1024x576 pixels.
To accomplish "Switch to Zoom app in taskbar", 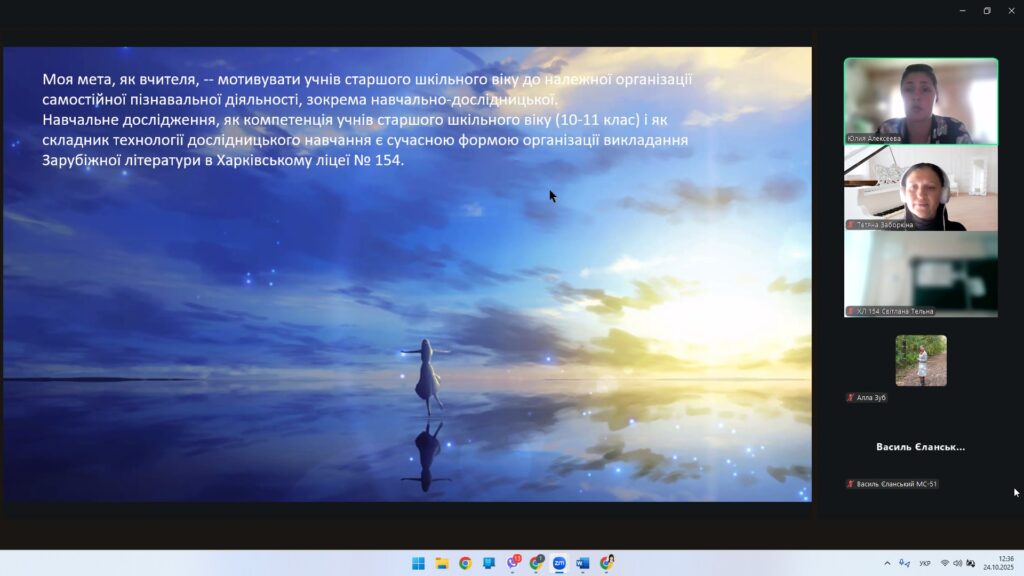I will [x=559, y=563].
